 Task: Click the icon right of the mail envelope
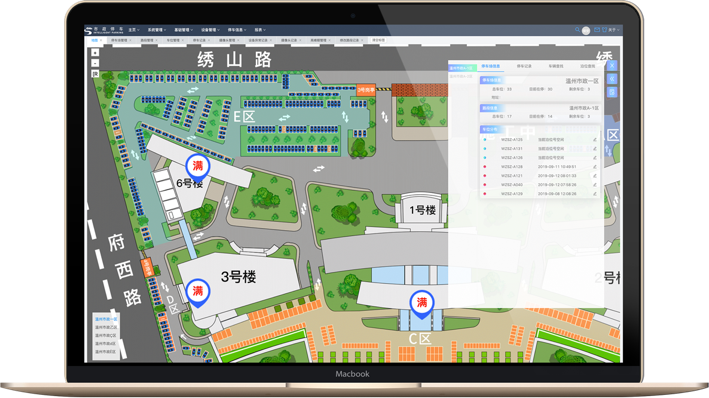pos(604,30)
